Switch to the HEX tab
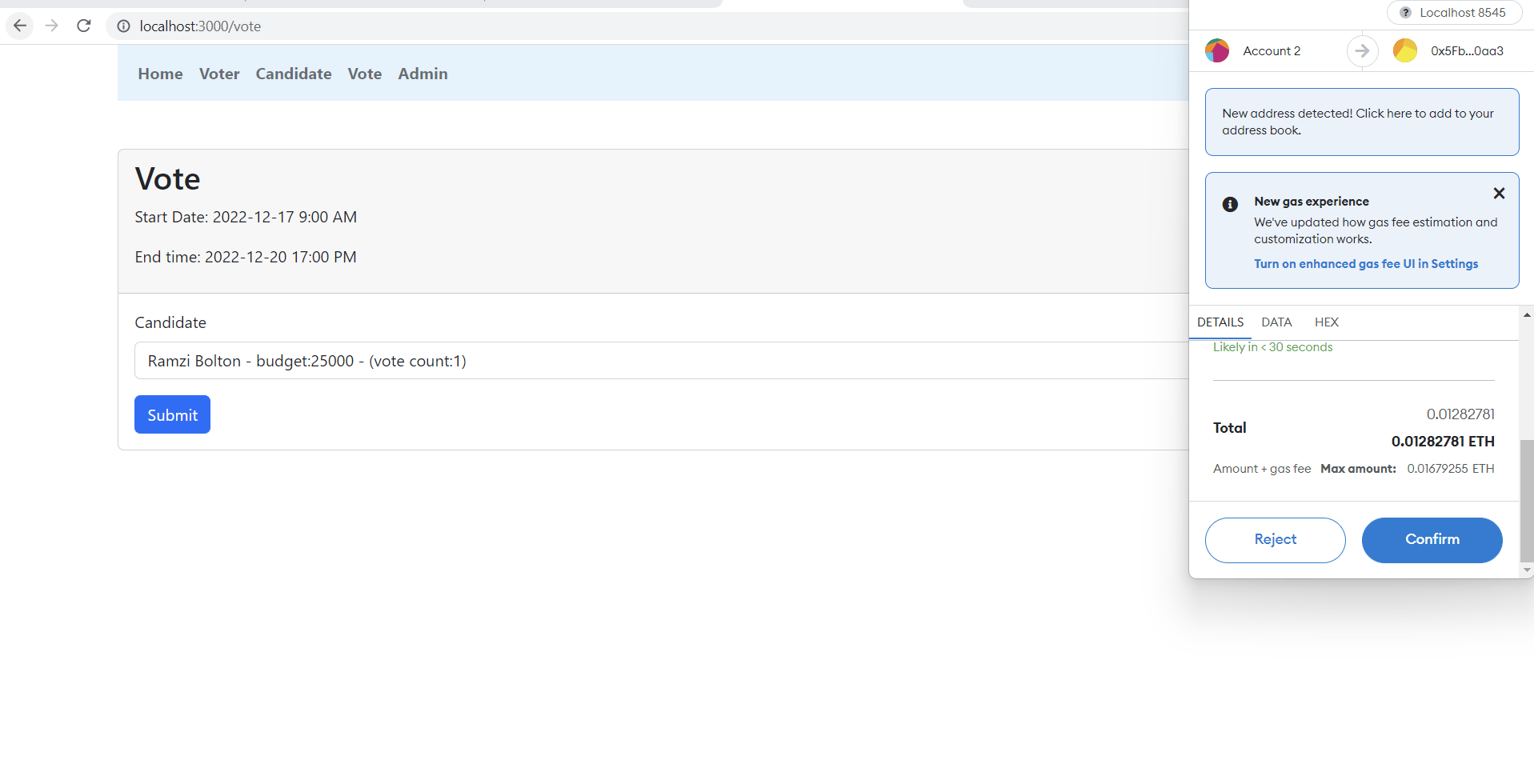Viewport: 1534px width, 784px height. point(1326,322)
